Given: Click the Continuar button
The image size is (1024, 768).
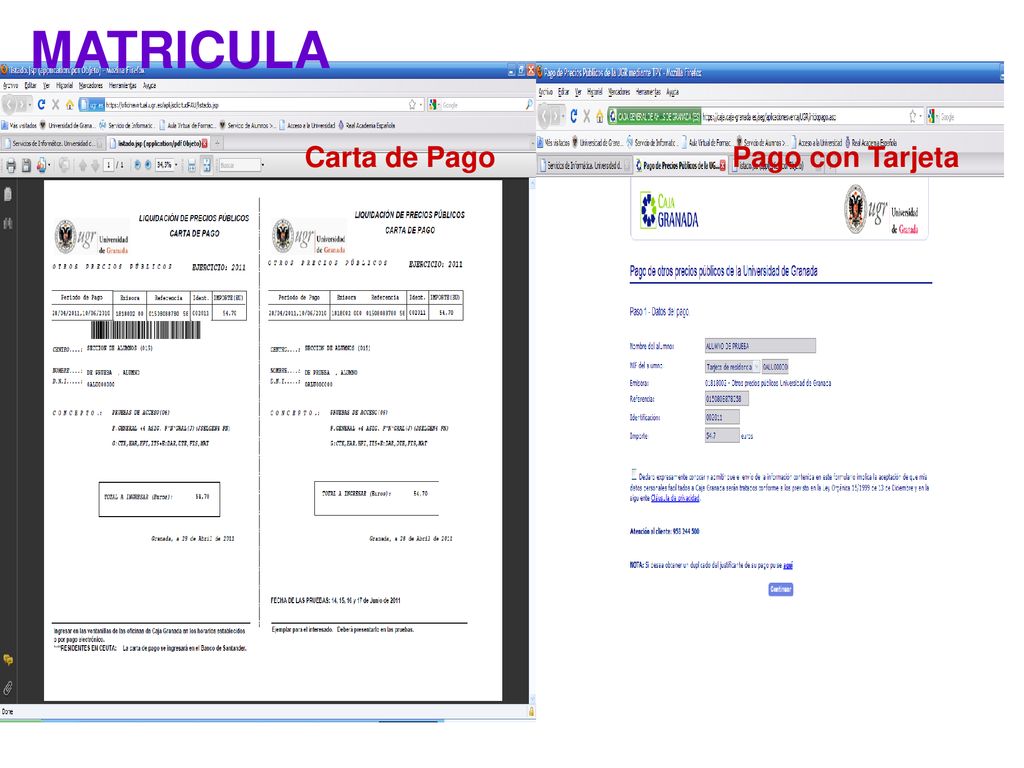Looking at the screenshot, I should [780, 589].
